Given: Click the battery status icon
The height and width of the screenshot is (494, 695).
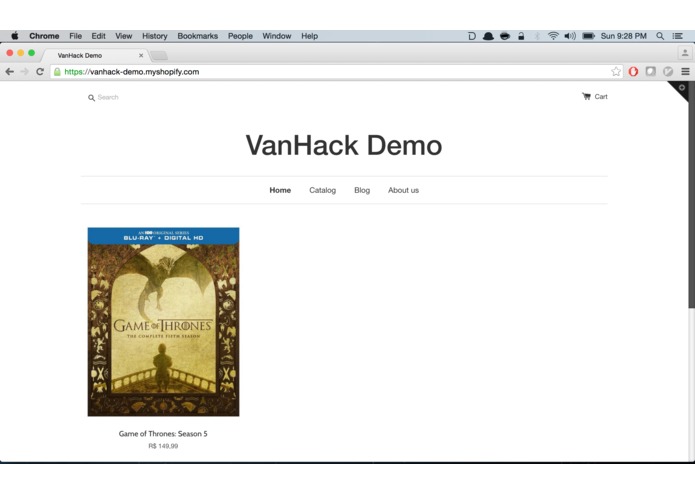Looking at the screenshot, I should coord(589,36).
